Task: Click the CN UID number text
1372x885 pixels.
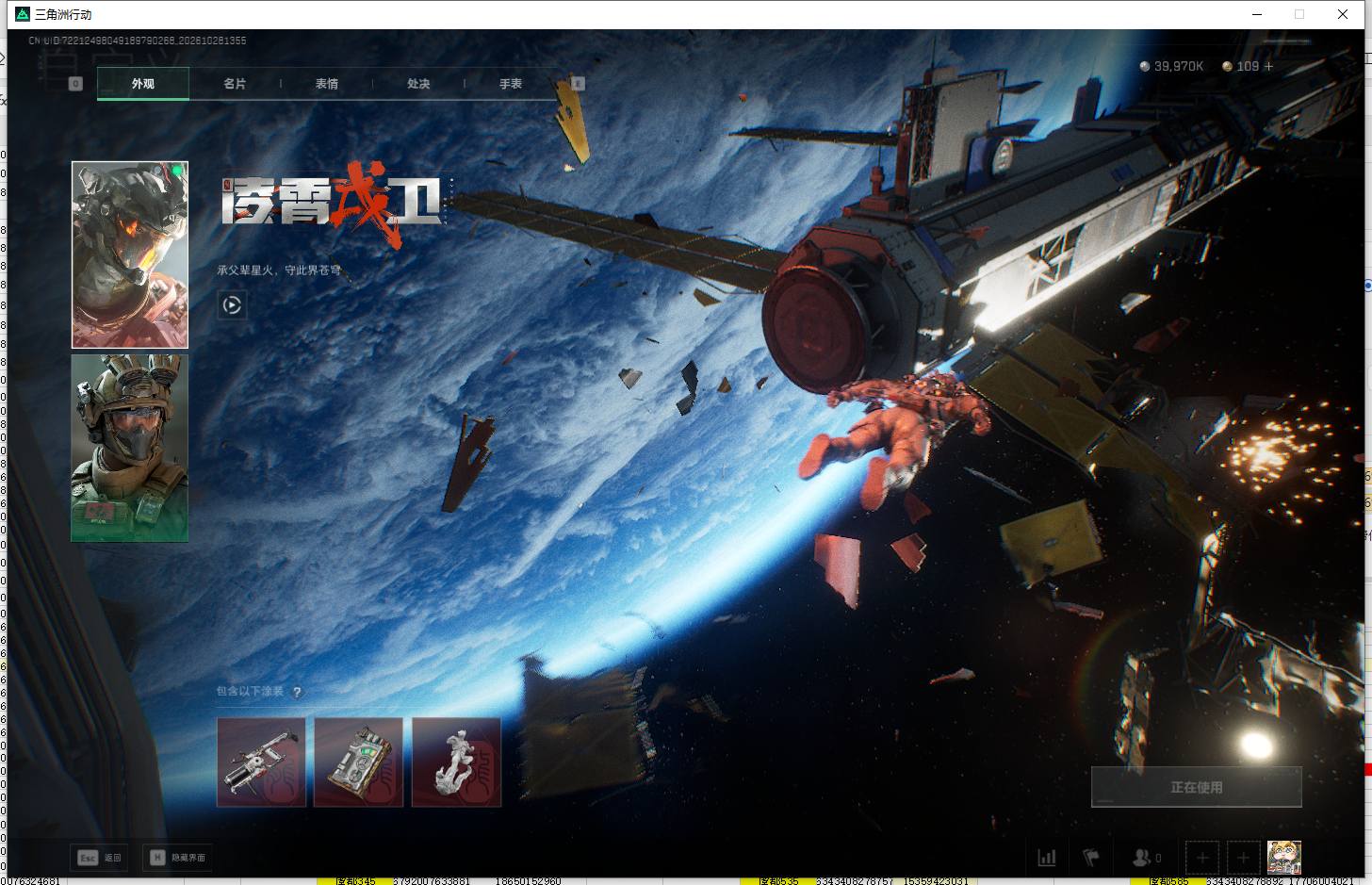Action: point(138,41)
